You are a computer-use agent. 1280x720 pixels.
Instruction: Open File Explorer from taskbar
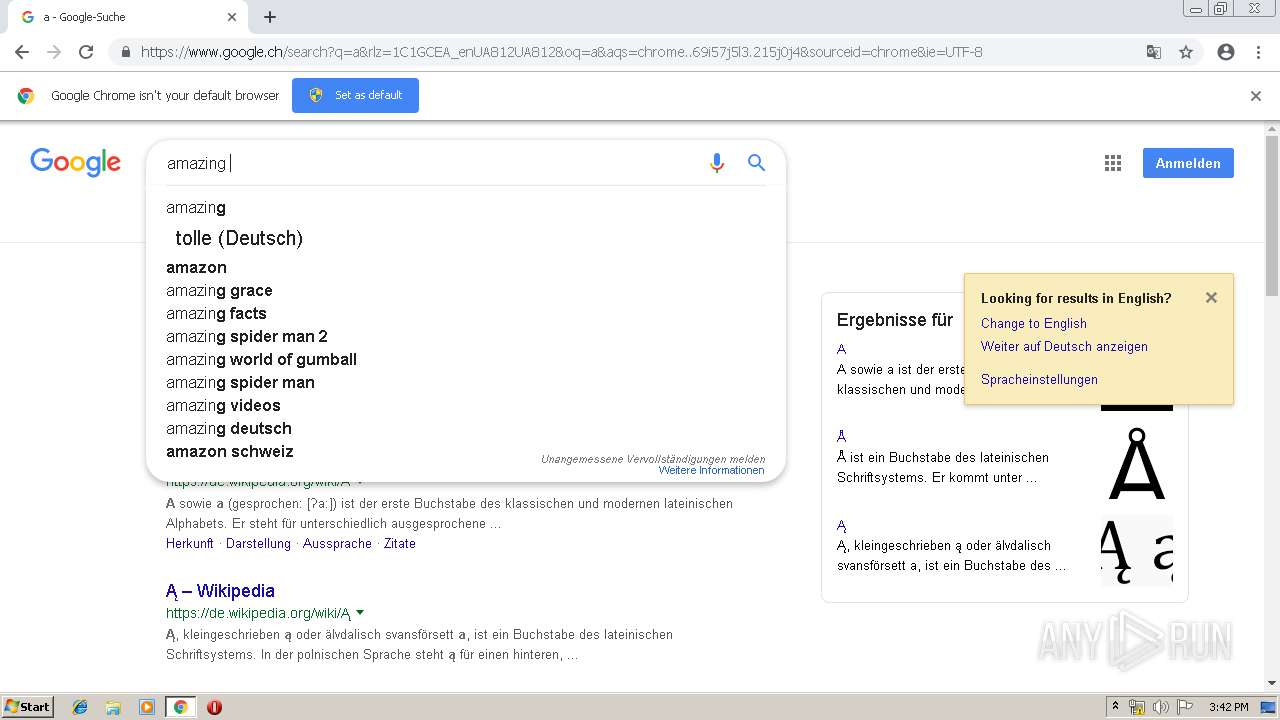click(113, 707)
